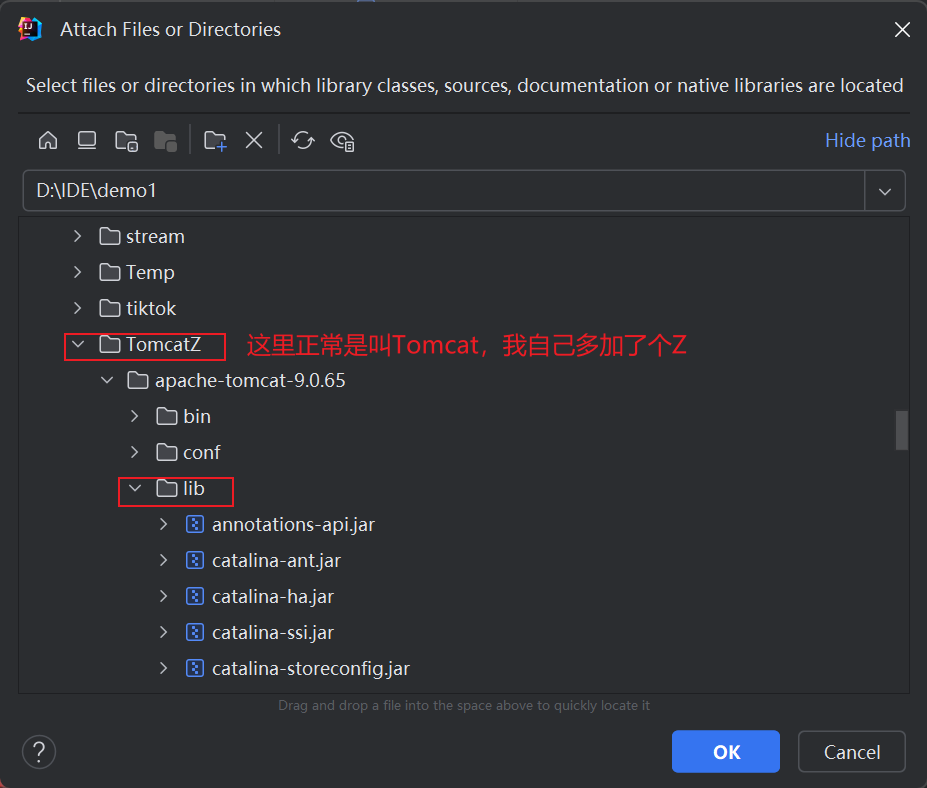
Task: Confirm selection with the OK button
Action: (726, 752)
